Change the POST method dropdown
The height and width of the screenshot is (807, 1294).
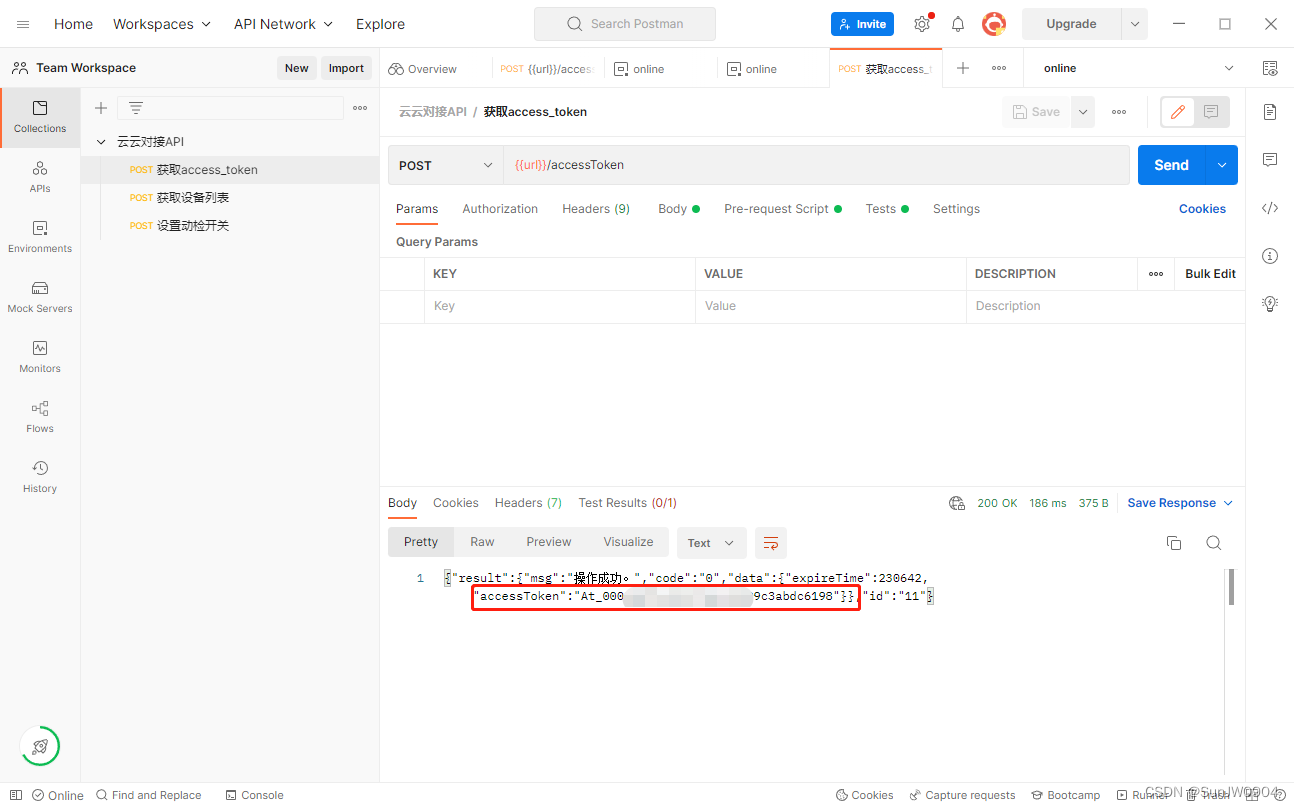point(446,165)
